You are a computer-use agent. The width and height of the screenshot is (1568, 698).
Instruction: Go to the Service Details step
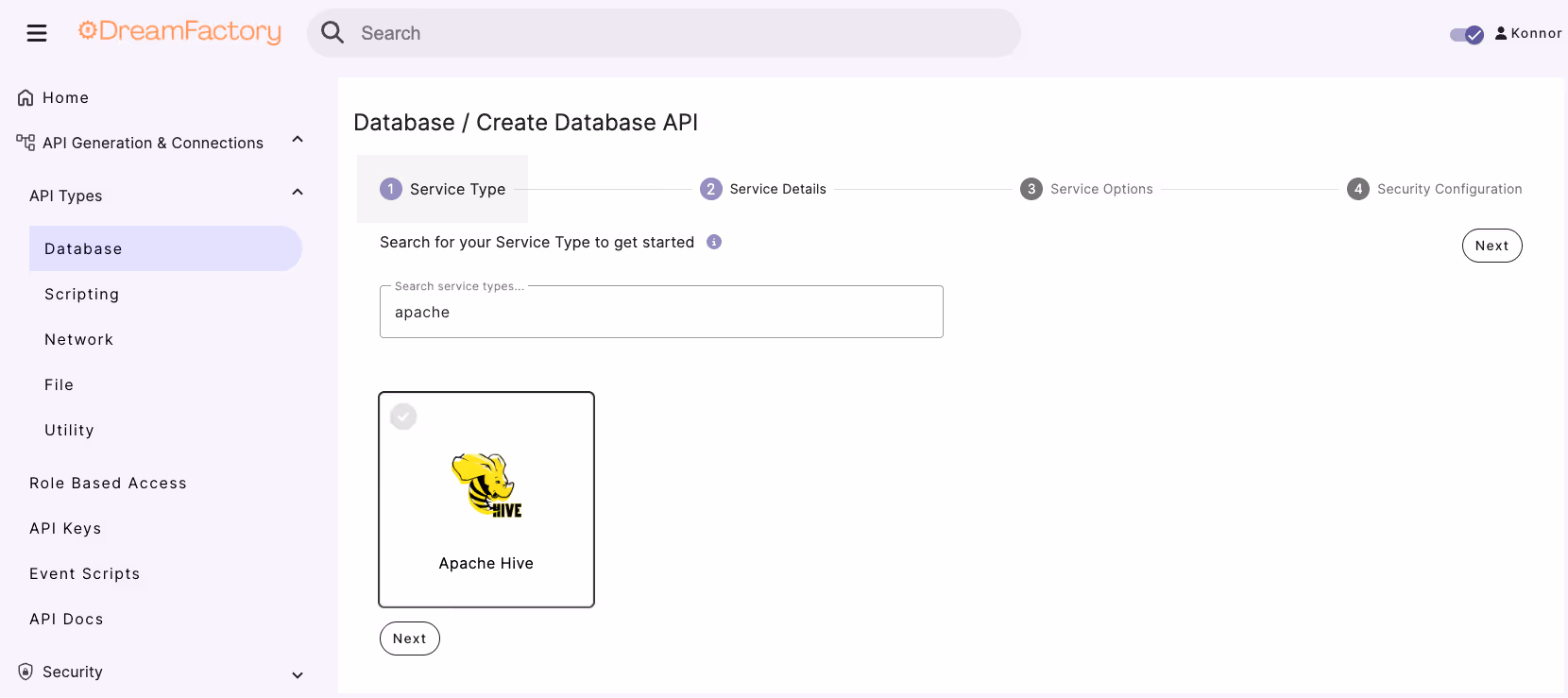[763, 189]
